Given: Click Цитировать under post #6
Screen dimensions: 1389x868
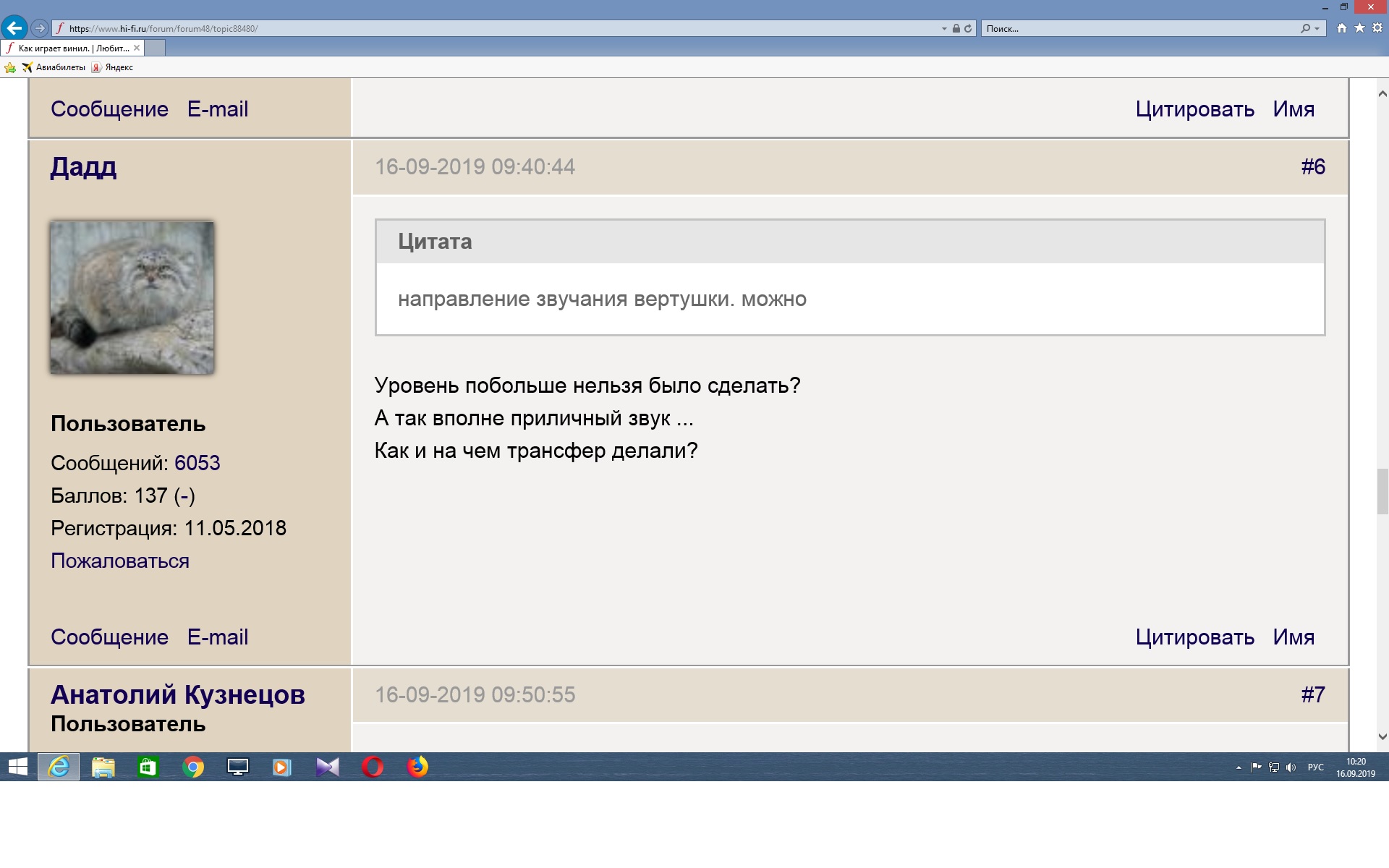Looking at the screenshot, I should 1194,637.
